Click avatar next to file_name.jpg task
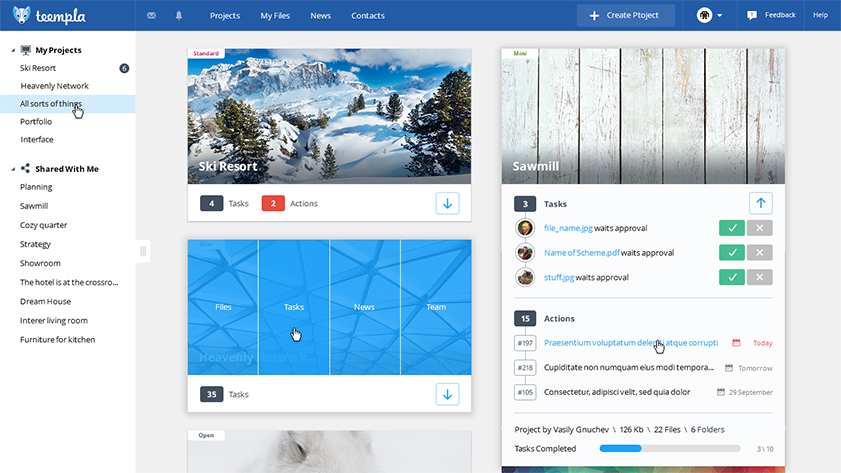841x473 pixels. [x=525, y=228]
